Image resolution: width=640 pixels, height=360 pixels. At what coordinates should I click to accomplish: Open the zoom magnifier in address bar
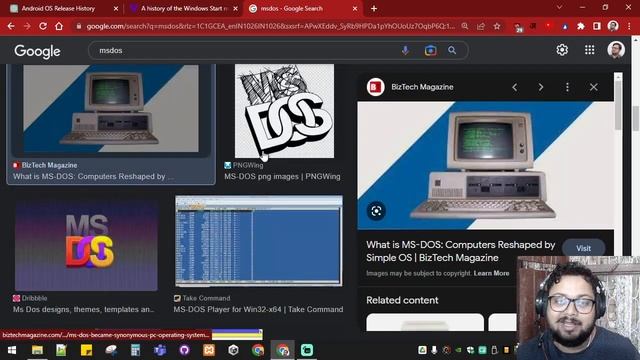click(x=465, y=26)
